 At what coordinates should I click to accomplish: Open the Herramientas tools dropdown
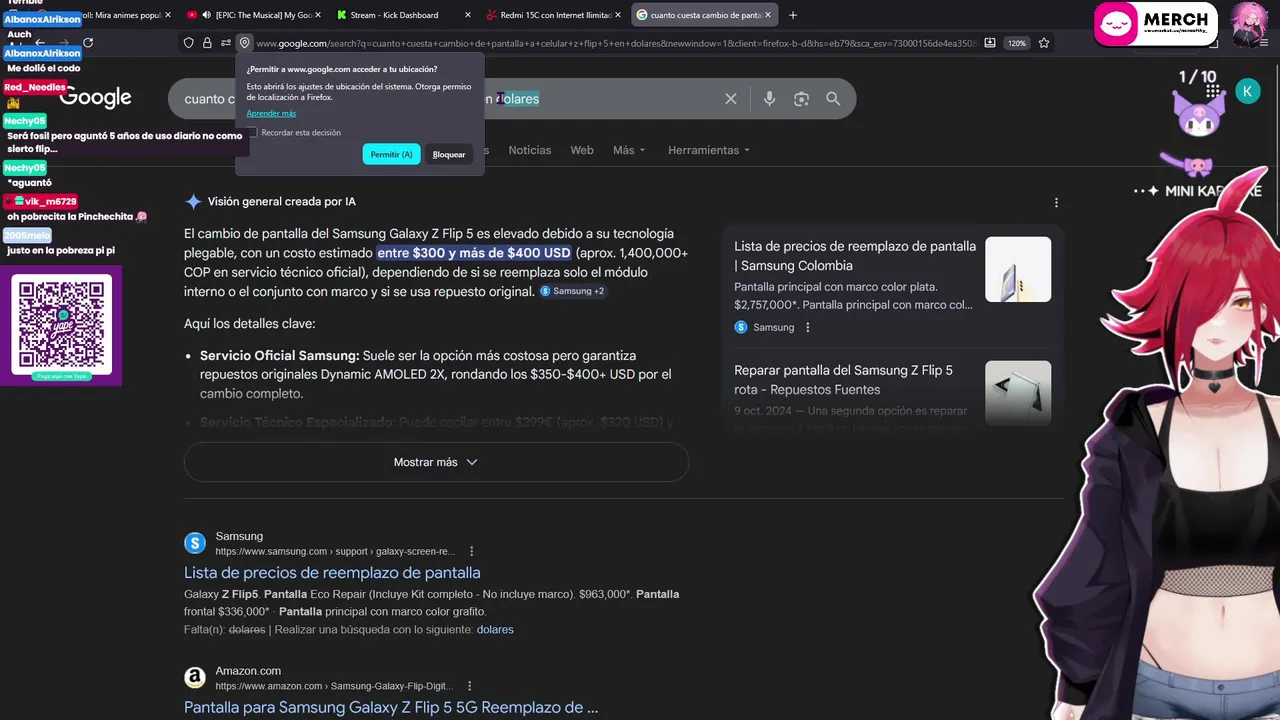(x=709, y=150)
